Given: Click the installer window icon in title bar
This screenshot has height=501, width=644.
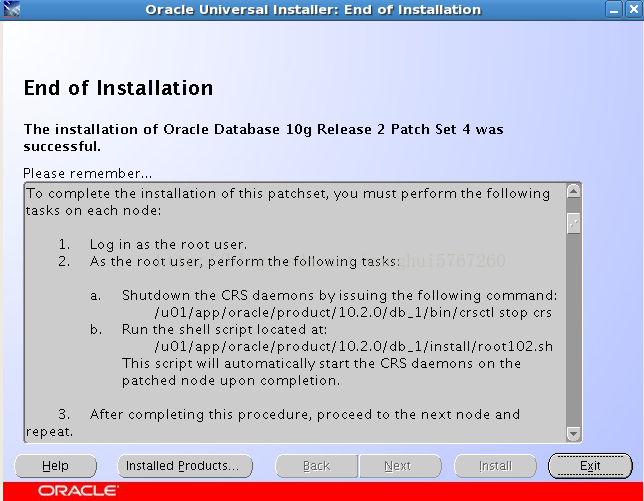Looking at the screenshot, I should pyautogui.click(x=12, y=9).
